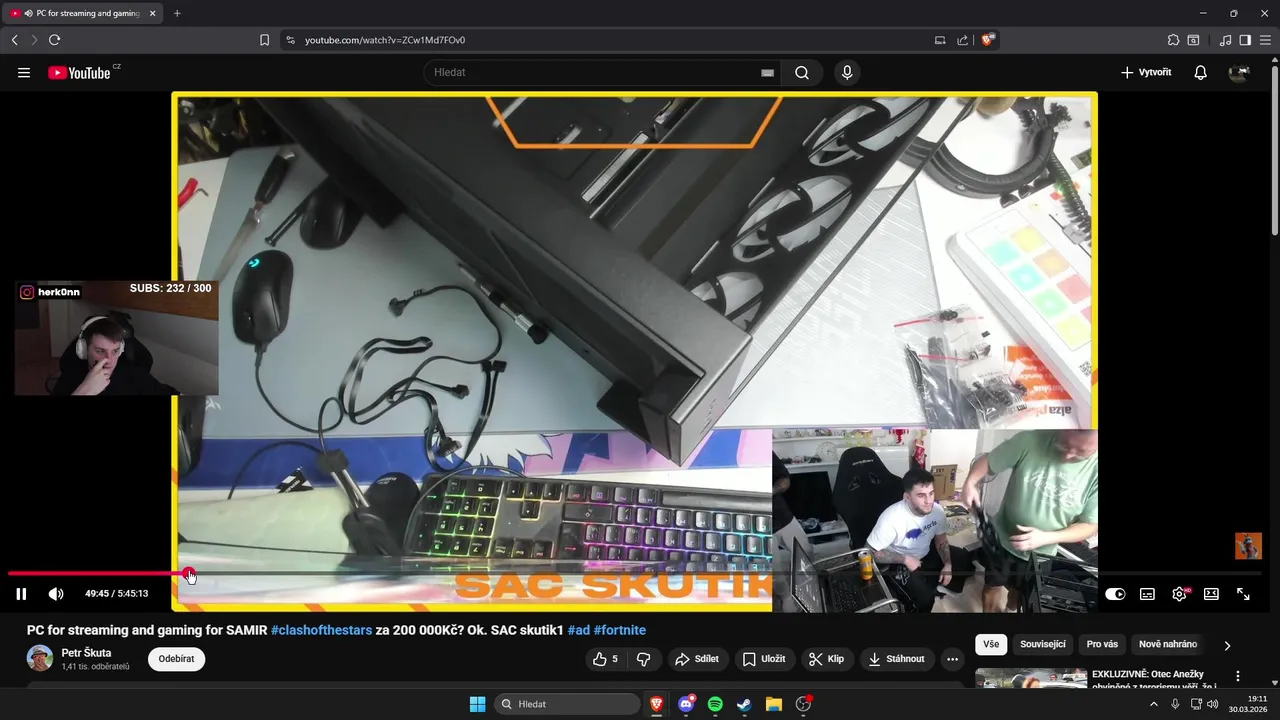Open File Explorer from the taskbar
Image resolution: width=1280 pixels, height=720 pixels.
[x=774, y=704]
